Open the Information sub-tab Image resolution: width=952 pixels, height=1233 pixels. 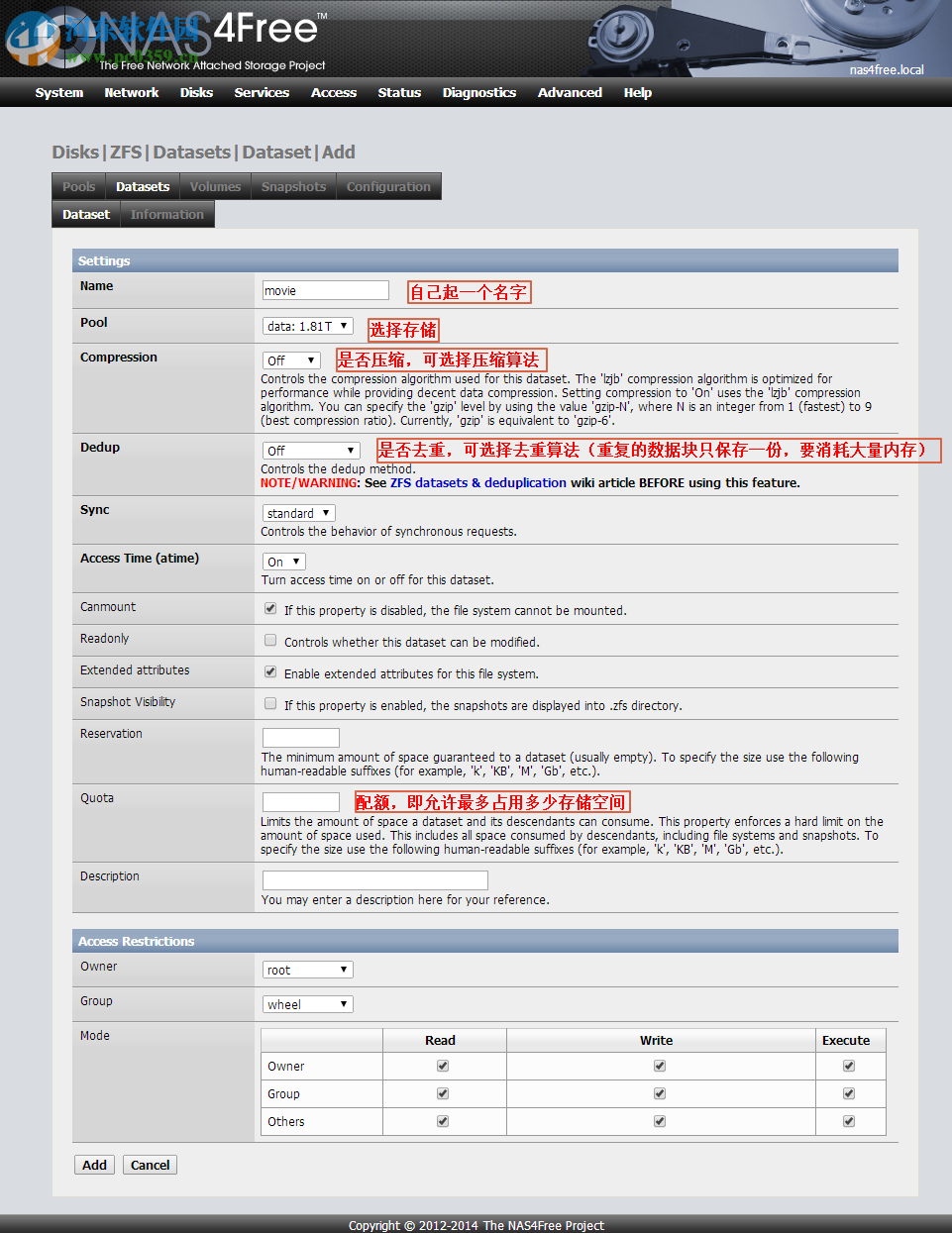(x=166, y=214)
